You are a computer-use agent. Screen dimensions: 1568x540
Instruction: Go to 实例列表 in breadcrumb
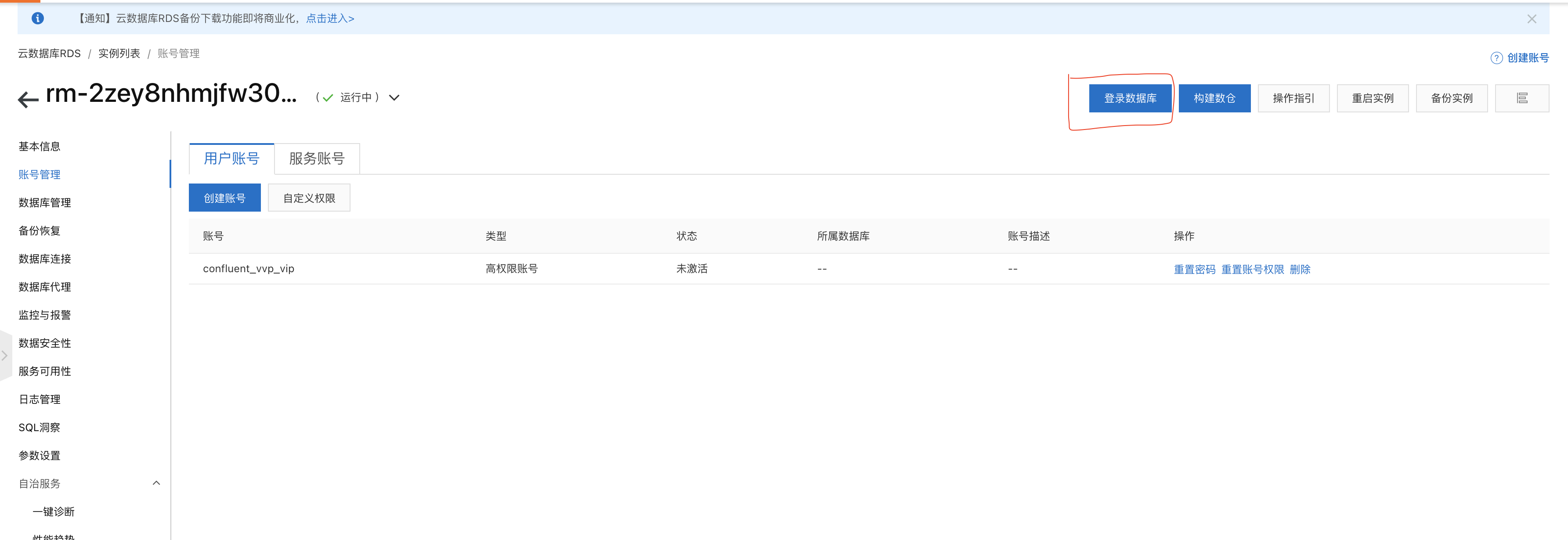pyautogui.click(x=119, y=54)
